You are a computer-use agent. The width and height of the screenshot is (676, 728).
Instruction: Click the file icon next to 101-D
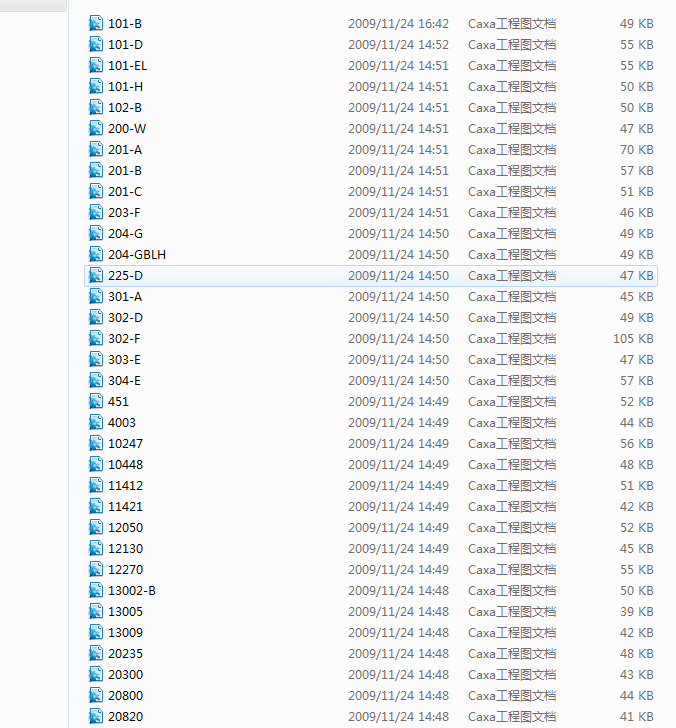tap(96, 44)
